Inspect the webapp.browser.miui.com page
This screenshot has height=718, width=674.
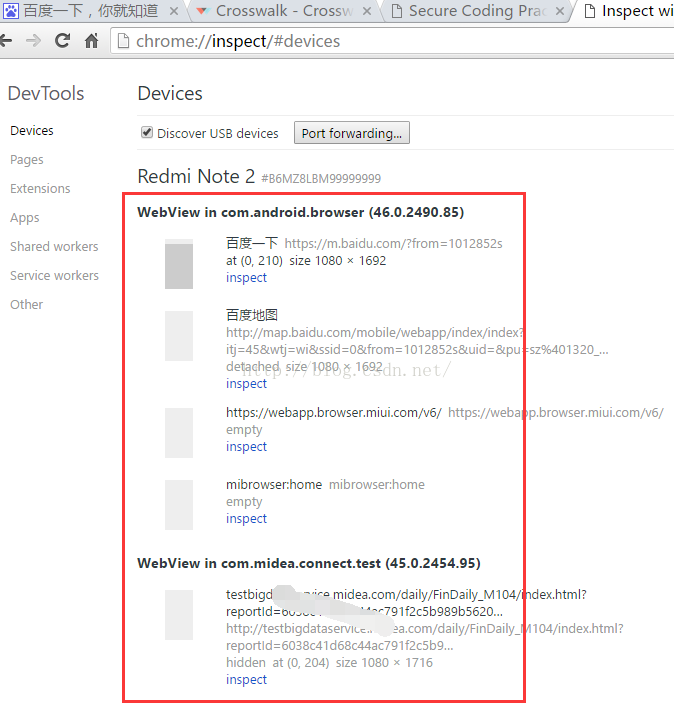[246, 446]
